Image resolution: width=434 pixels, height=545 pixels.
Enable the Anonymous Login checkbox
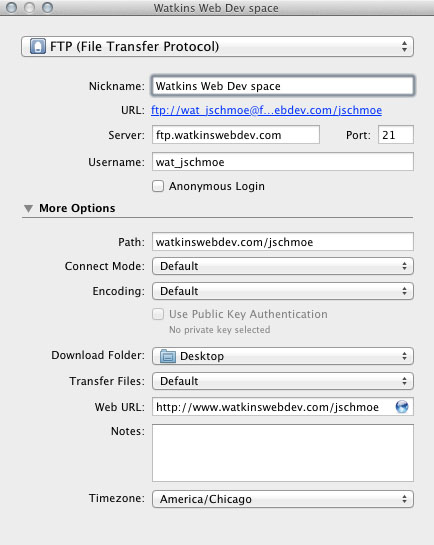click(x=158, y=186)
